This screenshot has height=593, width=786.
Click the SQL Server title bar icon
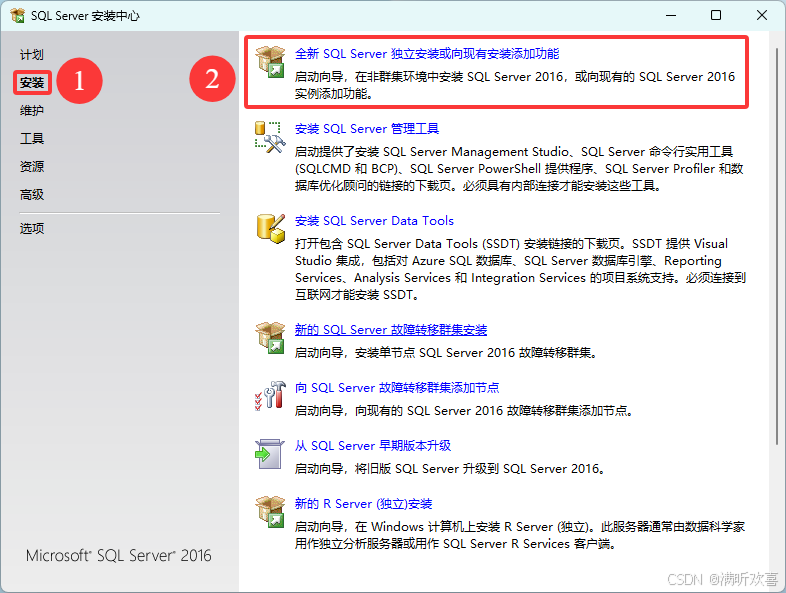pos(18,16)
